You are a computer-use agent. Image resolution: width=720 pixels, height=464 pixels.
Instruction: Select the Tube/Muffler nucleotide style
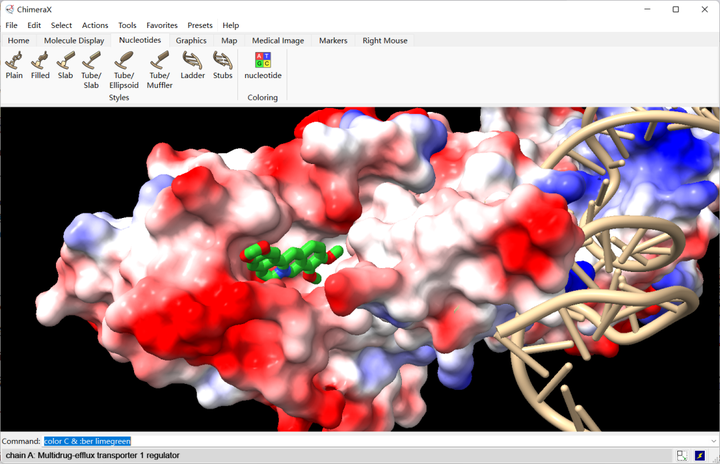[x=159, y=70]
